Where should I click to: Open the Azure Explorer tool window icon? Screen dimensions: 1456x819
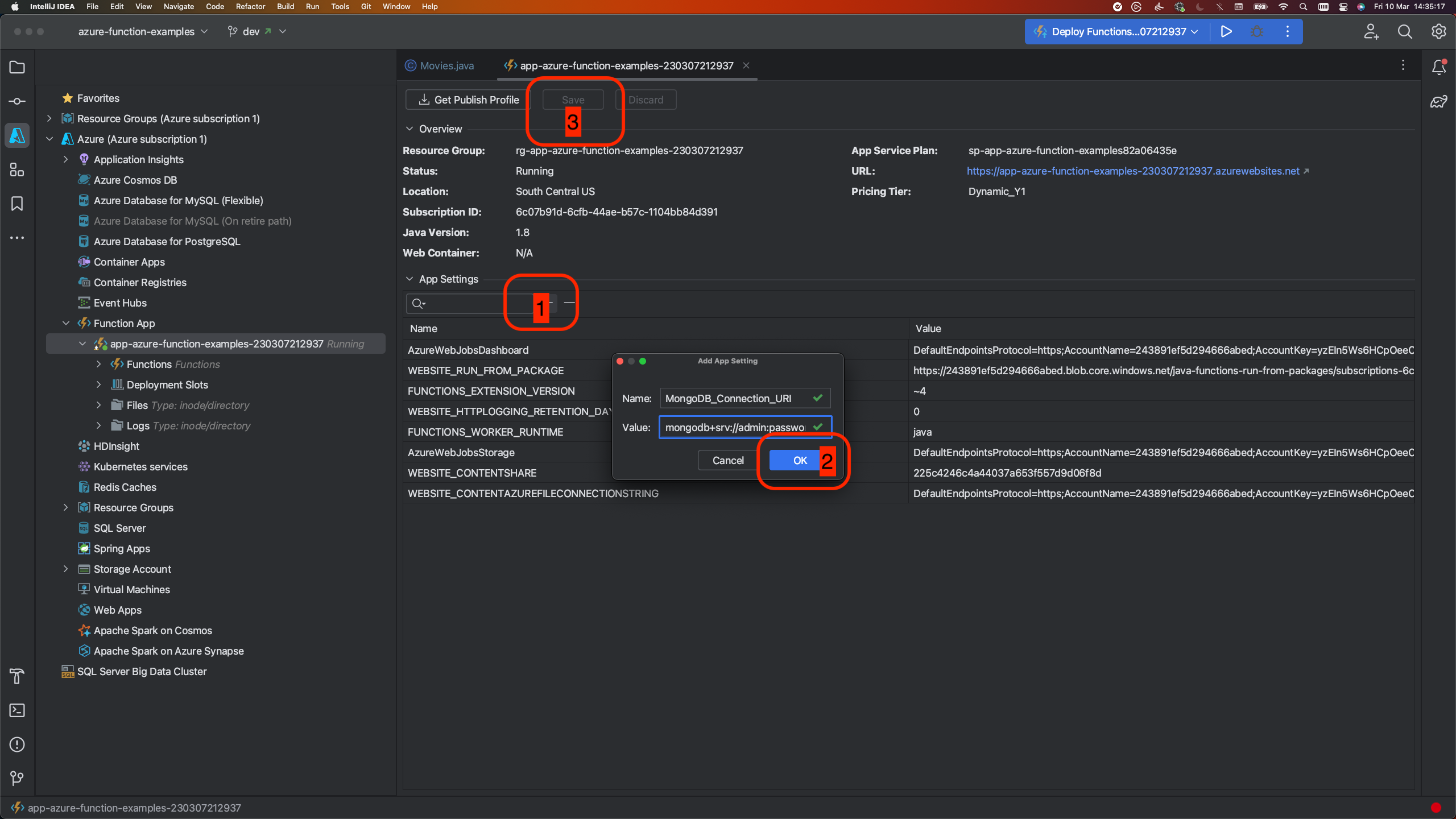17,135
